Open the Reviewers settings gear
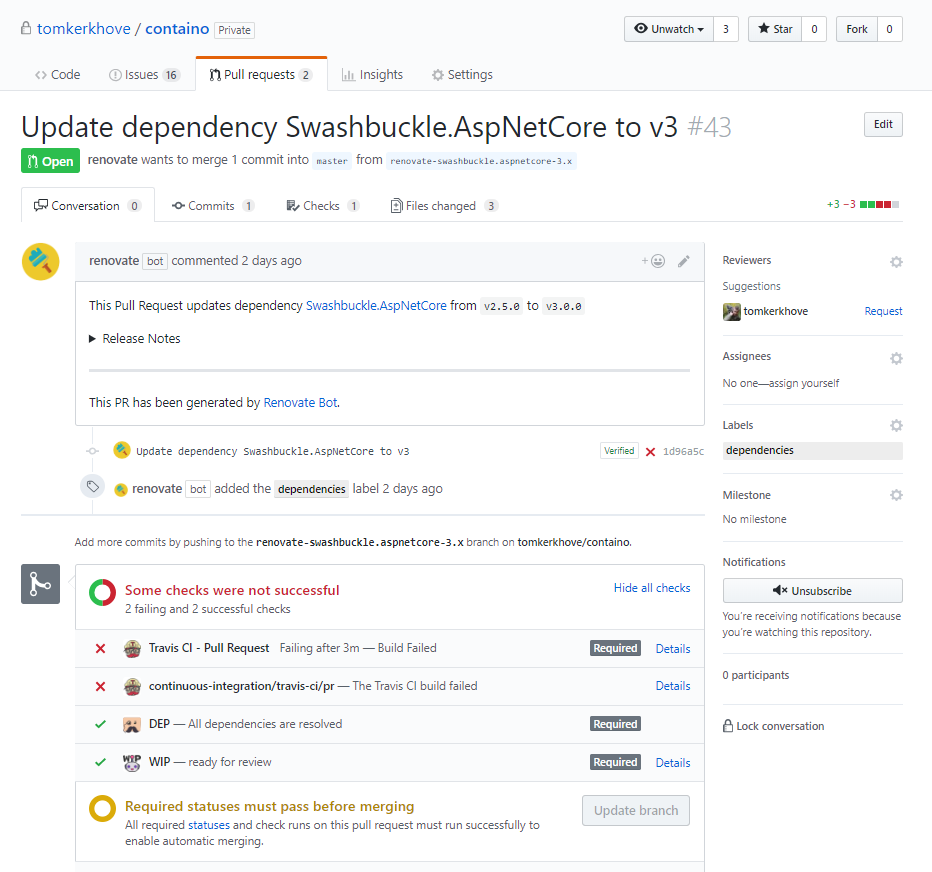Image resolution: width=932 pixels, height=872 pixels. (896, 262)
